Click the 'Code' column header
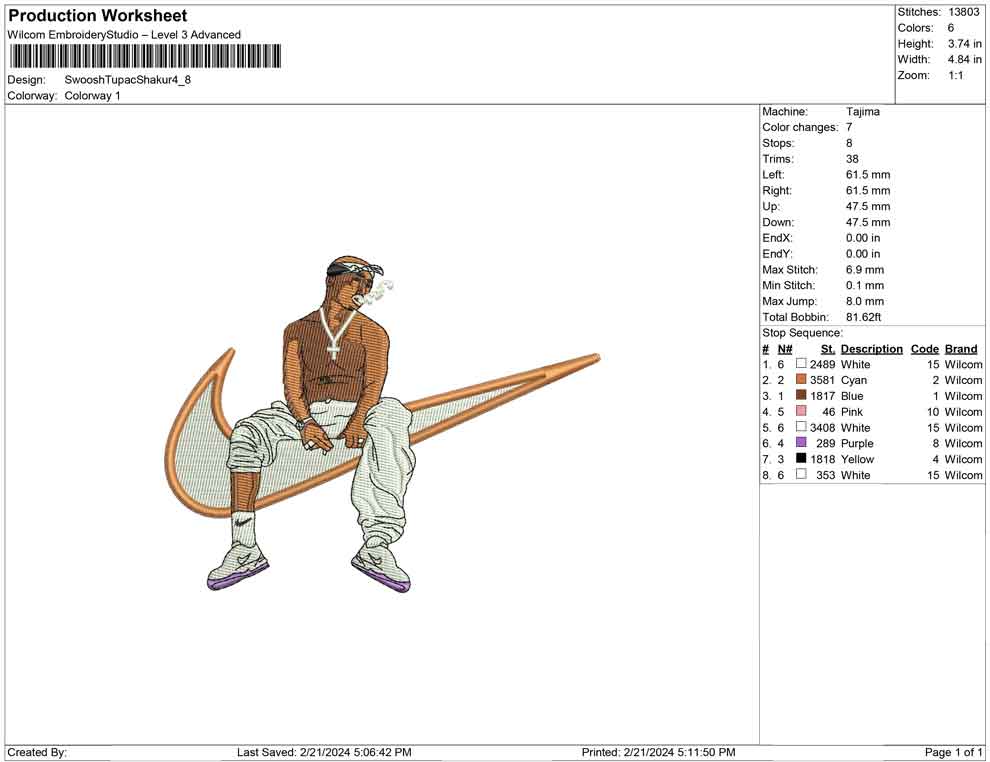 [x=925, y=348]
